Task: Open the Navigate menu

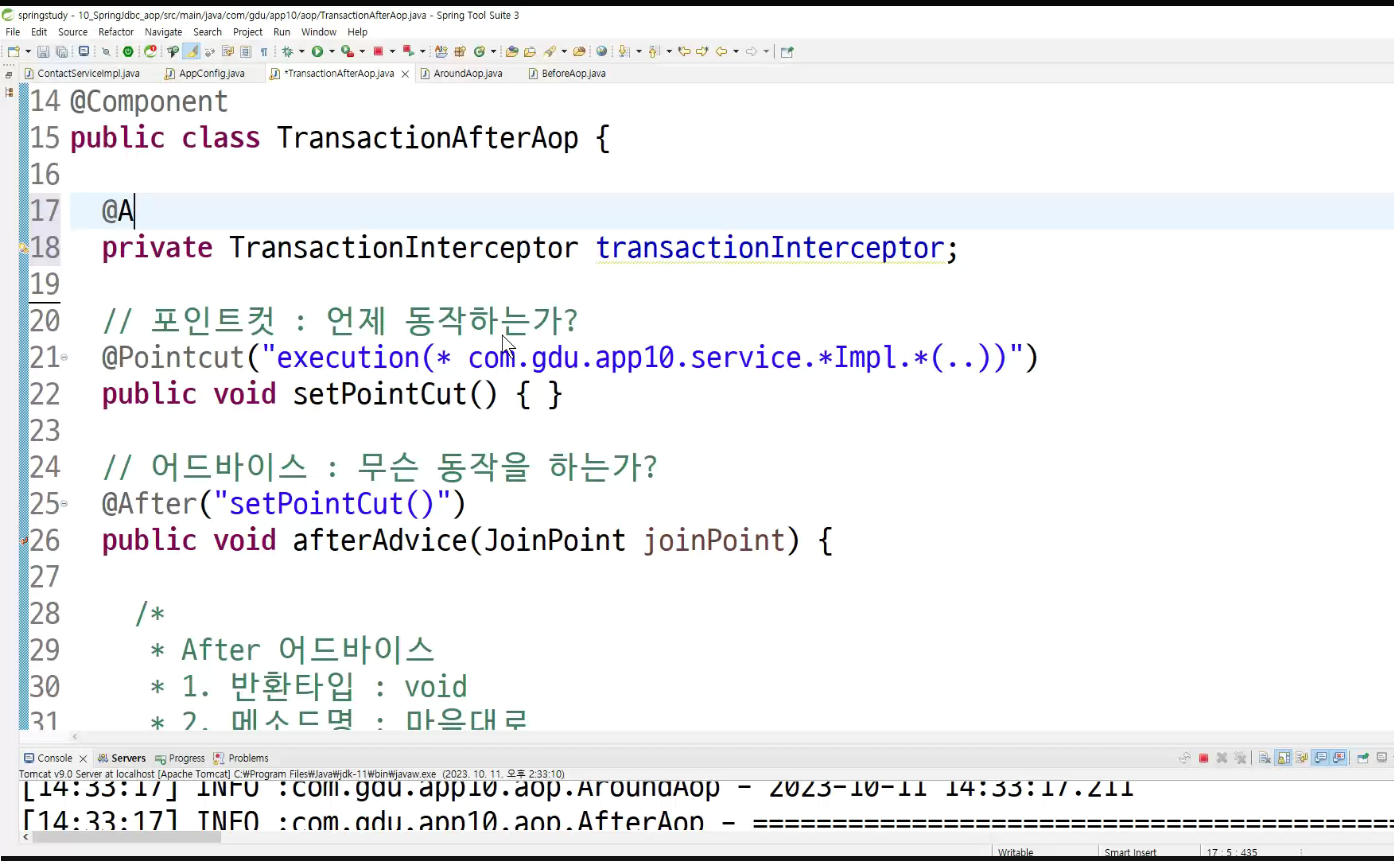Action: [x=164, y=32]
